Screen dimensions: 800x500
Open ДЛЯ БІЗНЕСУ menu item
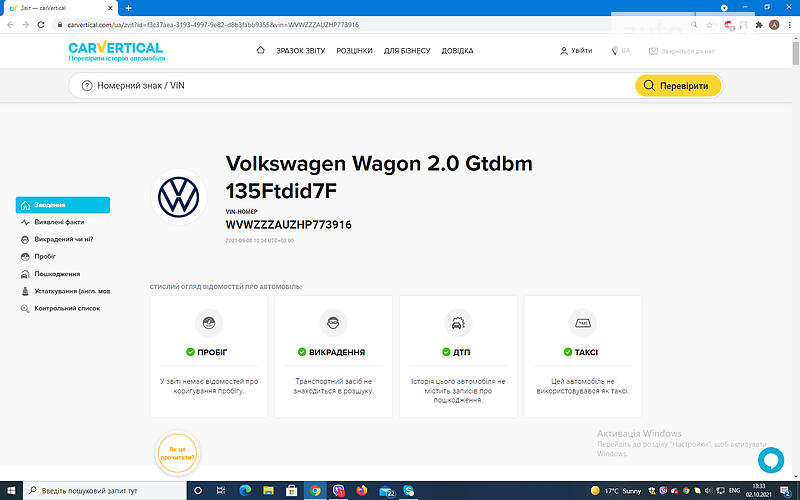[x=407, y=51]
